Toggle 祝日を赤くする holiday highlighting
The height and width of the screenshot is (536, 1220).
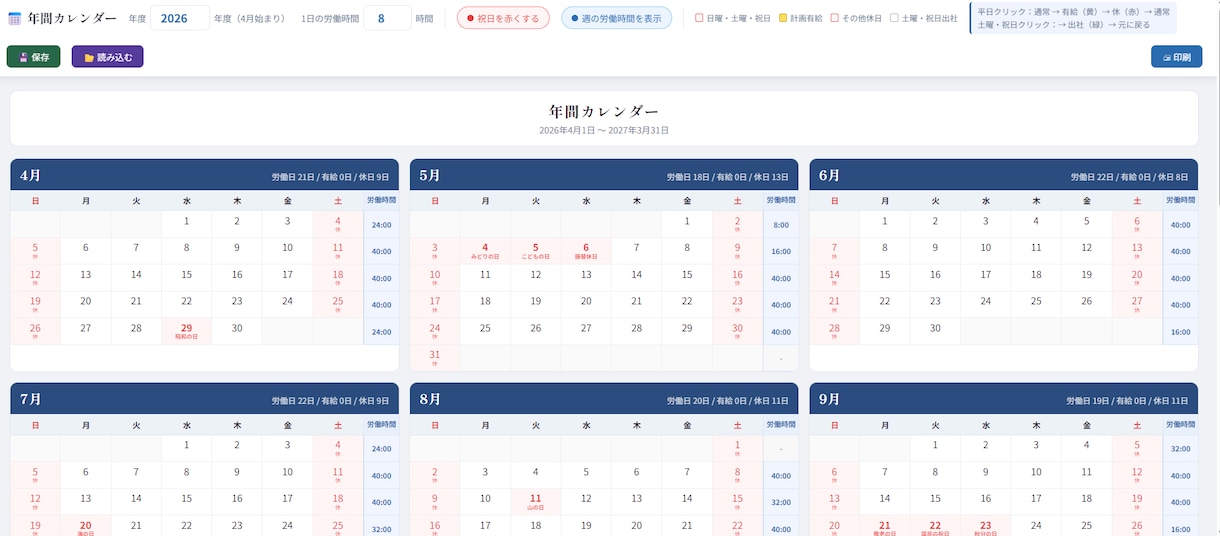click(503, 18)
